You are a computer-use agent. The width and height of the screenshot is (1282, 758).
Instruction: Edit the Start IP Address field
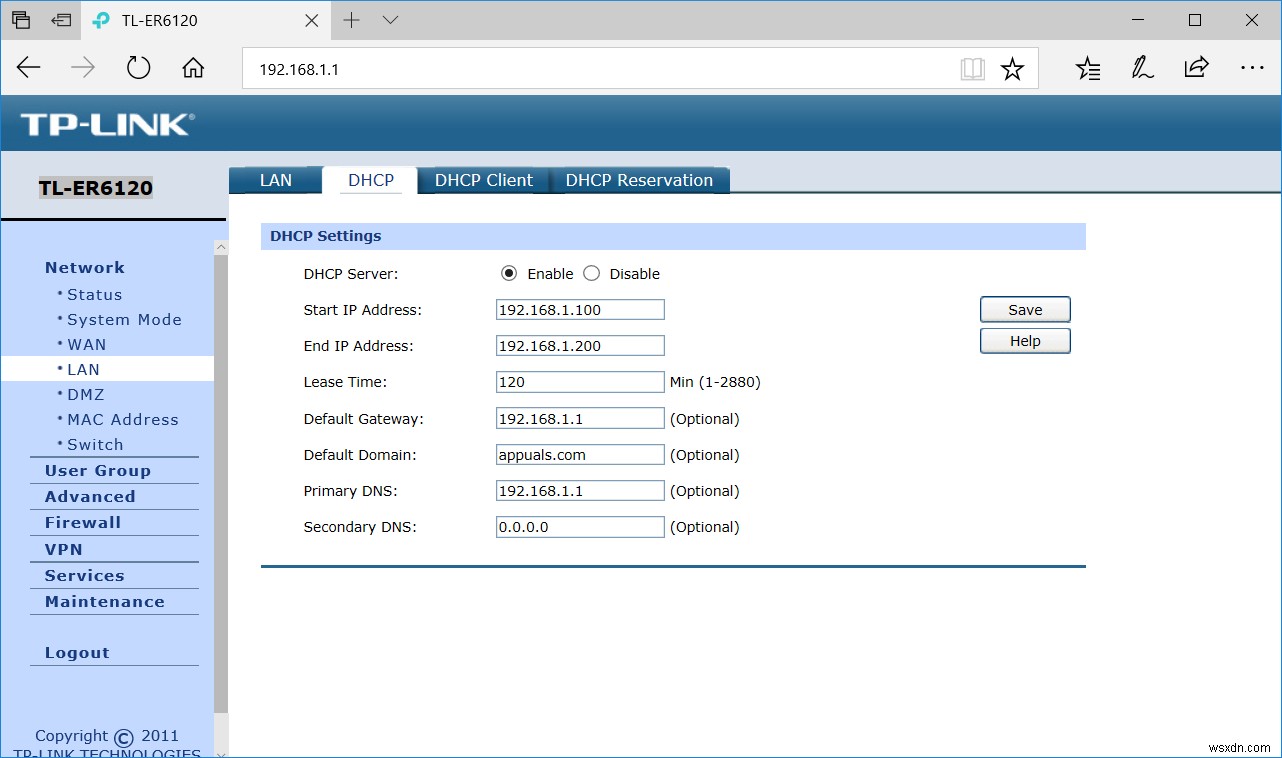580,310
